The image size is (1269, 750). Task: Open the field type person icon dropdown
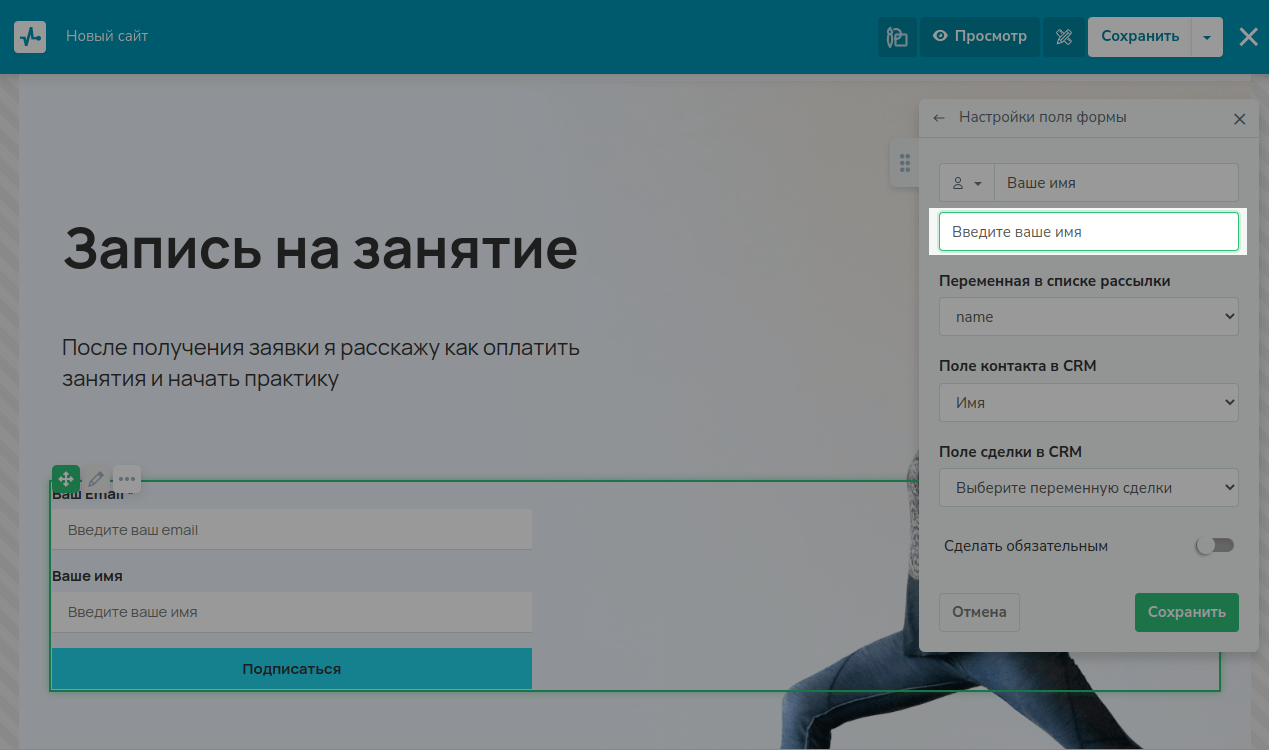coord(967,183)
